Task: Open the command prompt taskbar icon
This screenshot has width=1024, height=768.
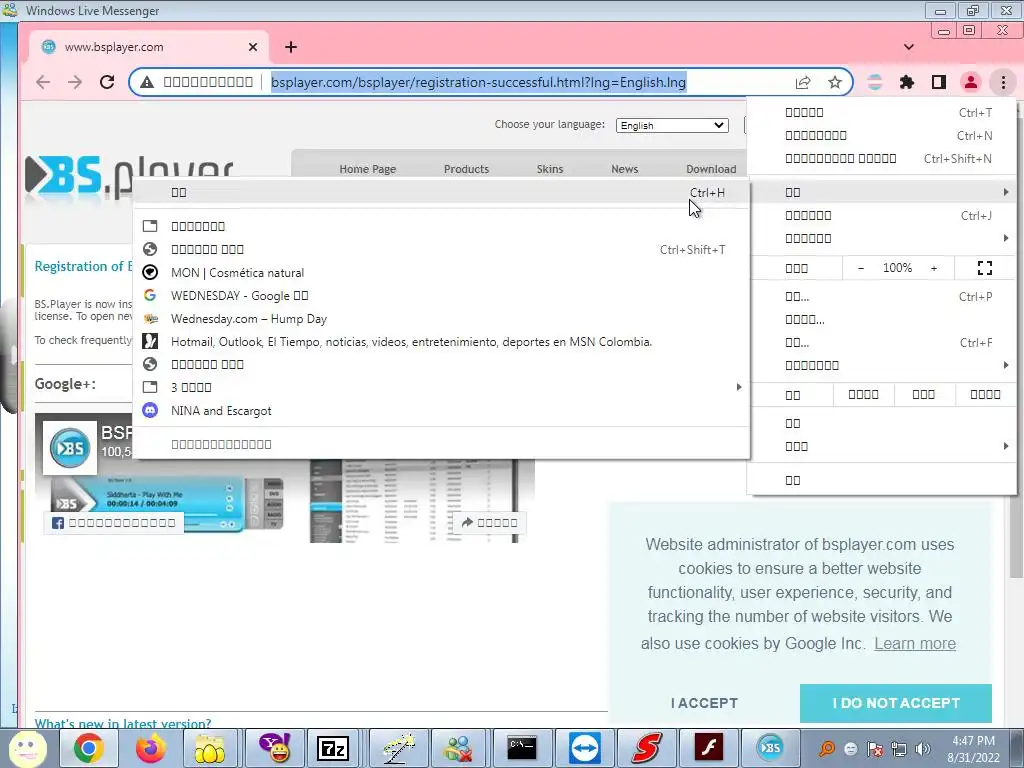Action: (522, 748)
